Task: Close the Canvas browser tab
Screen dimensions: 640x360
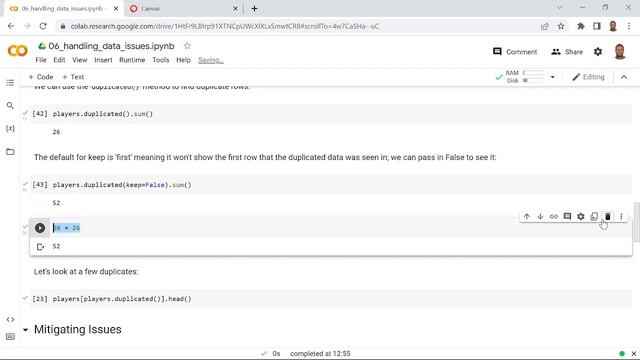Action: coord(235,8)
